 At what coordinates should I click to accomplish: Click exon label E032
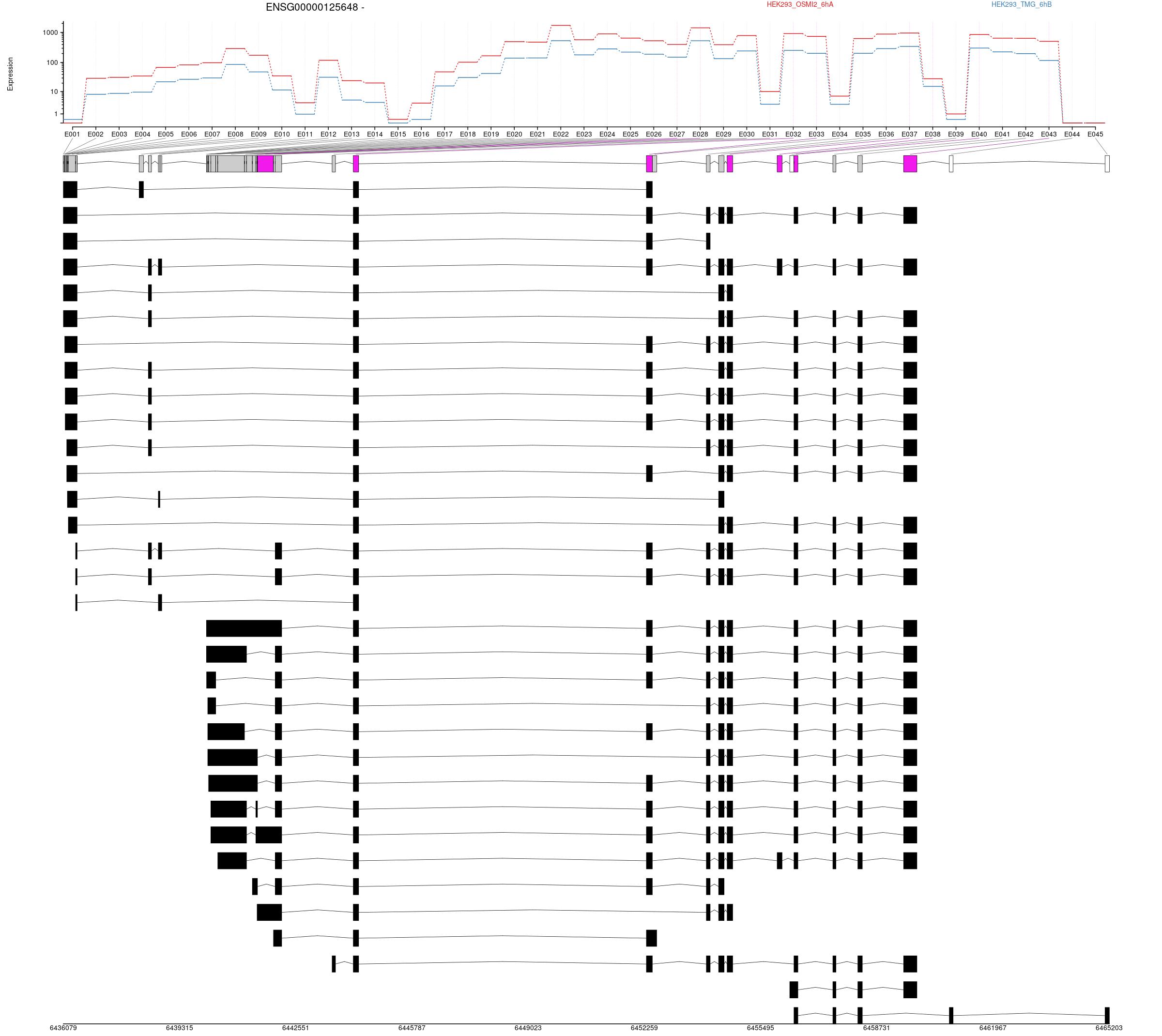pyautogui.click(x=793, y=134)
